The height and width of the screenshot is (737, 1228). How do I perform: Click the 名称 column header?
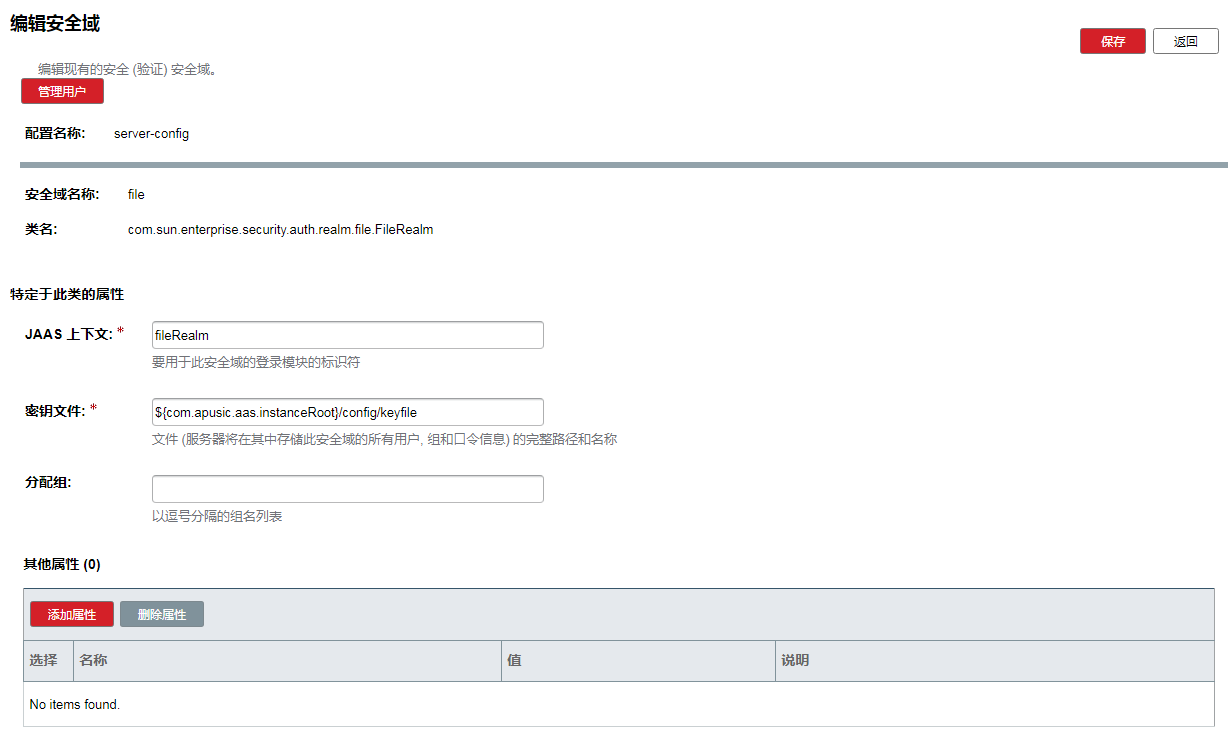click(94, 661)
